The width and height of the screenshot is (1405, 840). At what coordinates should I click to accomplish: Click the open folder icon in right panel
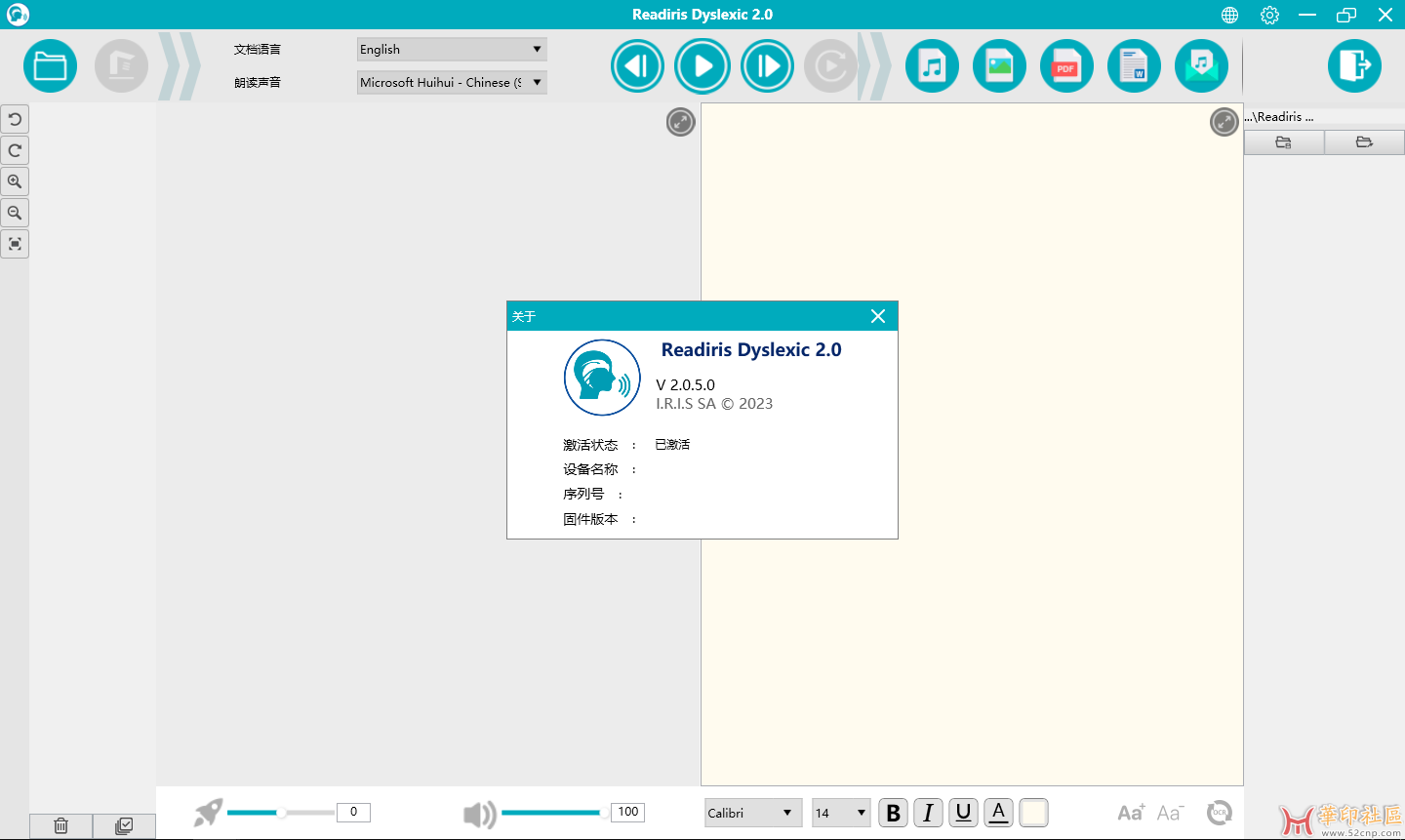1364,142
